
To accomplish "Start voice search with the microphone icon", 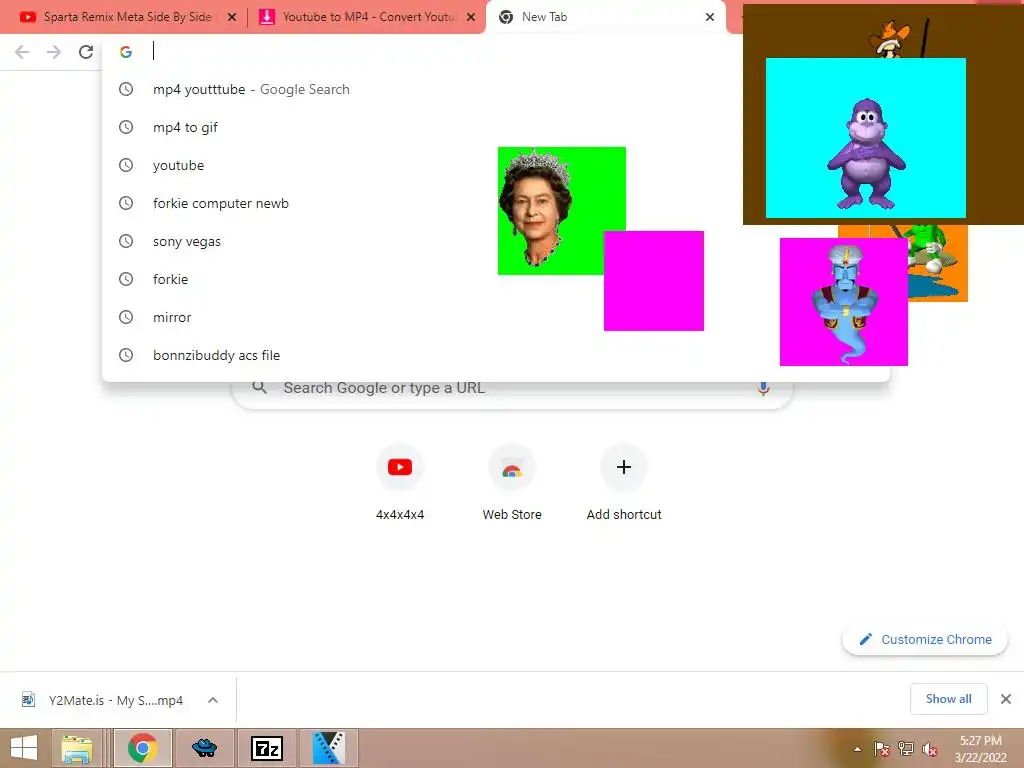I will pyautogui.click(x=763, y=389).
